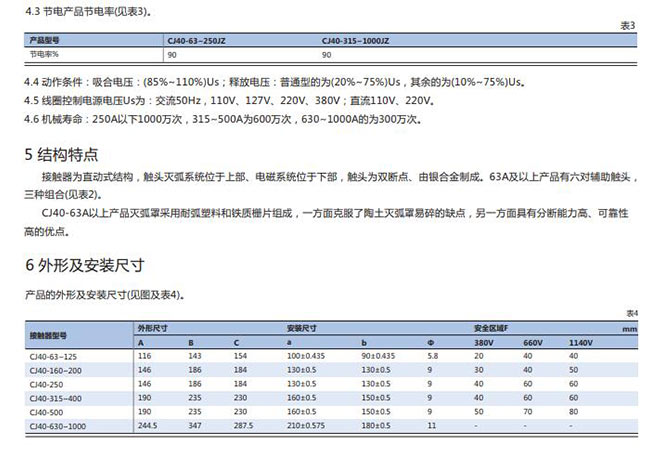650x459 pixels.
Task: Click the cell '180±0.5'
Action: 376,425
